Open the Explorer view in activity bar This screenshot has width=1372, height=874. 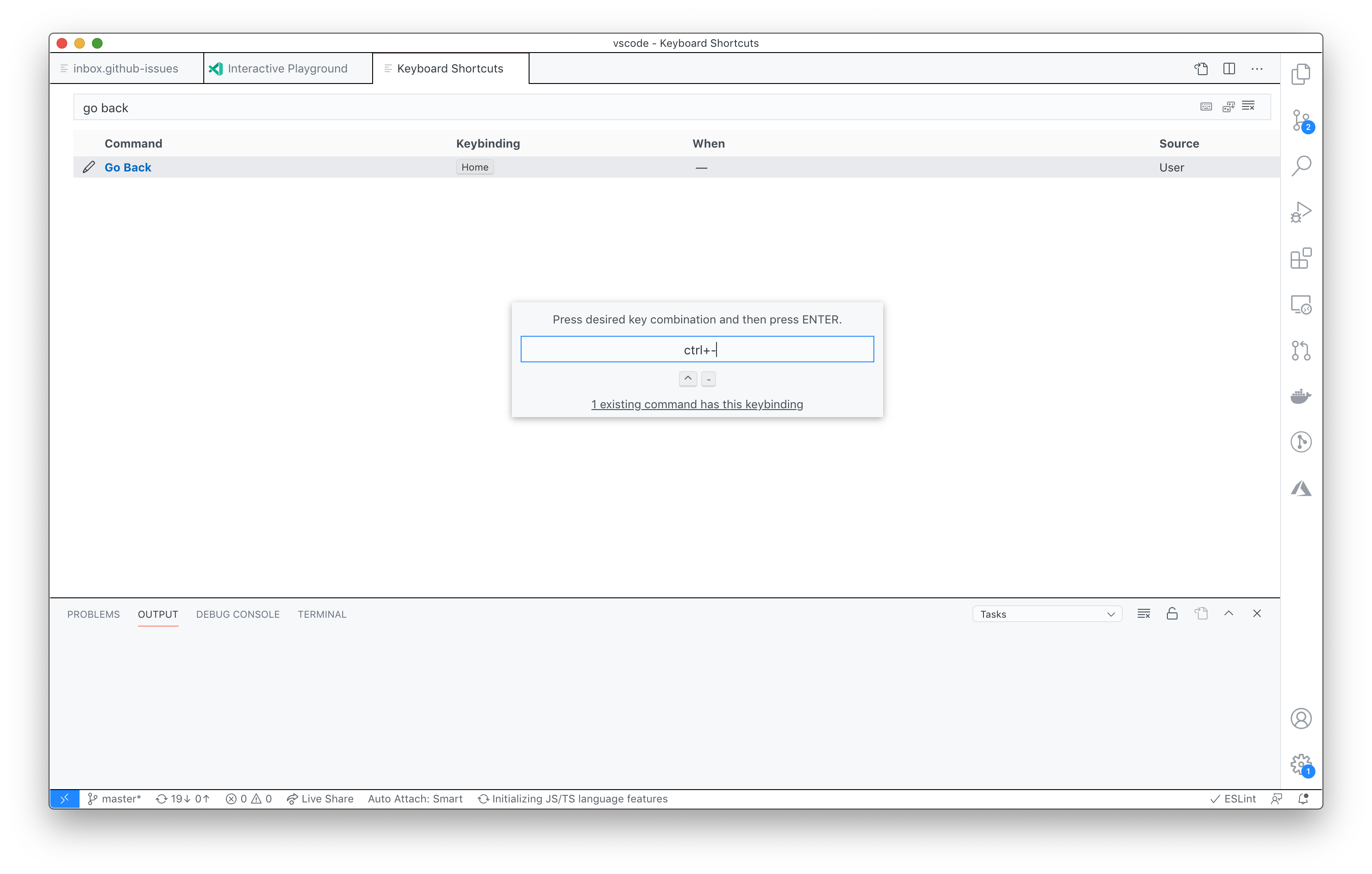click(x=1300, y=74)
